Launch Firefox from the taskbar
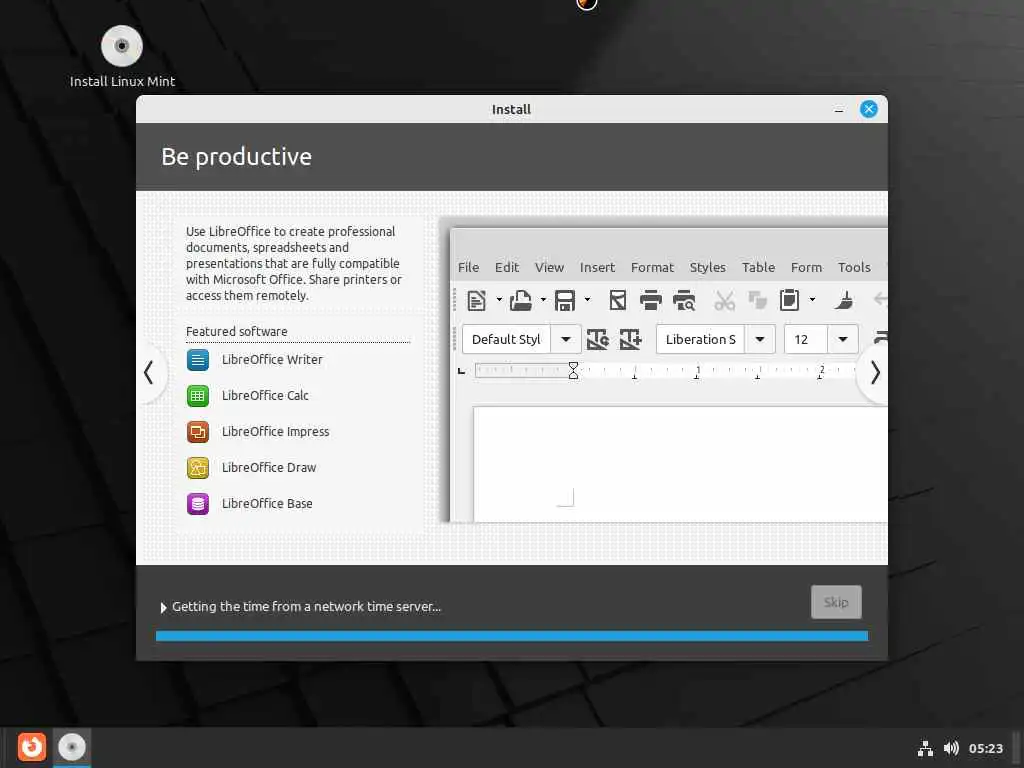Image resolution: width=1024 pixels, height=768 pixels. pos(31,747)
